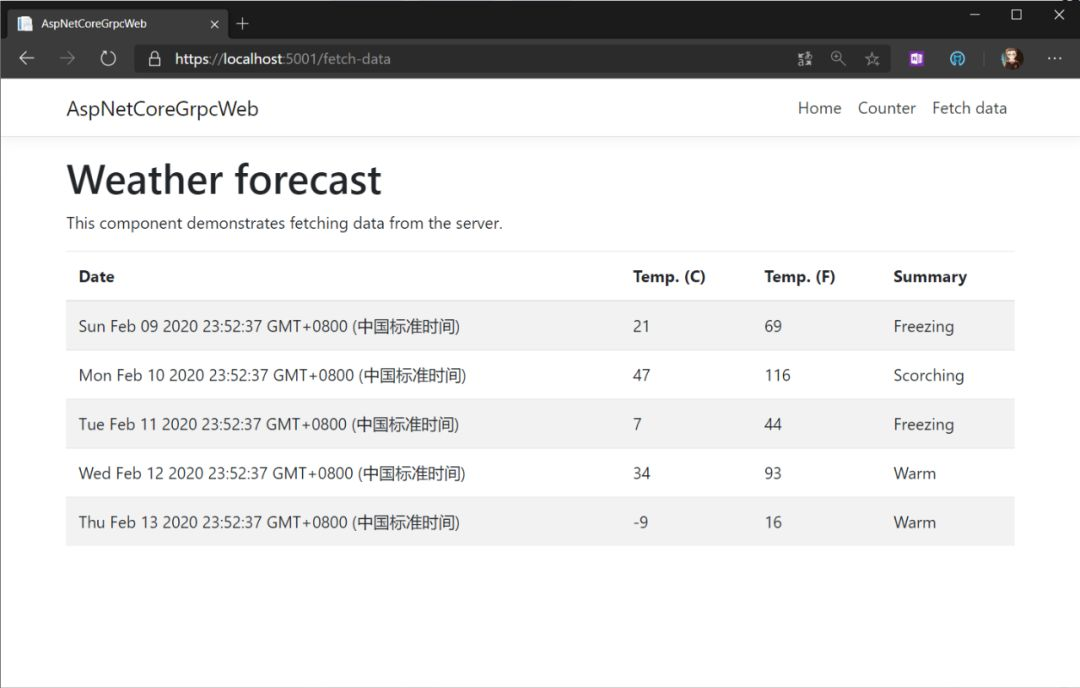Screen dimensions: 1080x688
Task: Click Warm summary in Wed Feb 12 row
Action: point(915,474)
